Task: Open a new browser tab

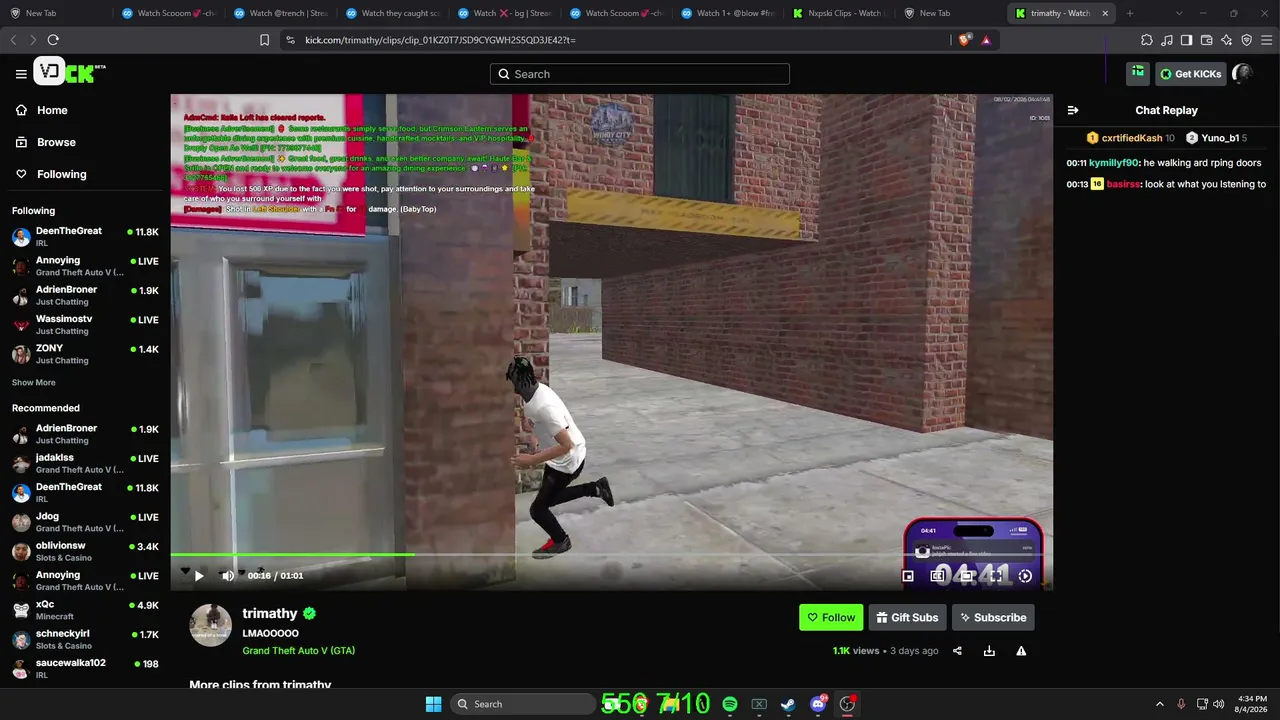Action: coord(1130,13)
